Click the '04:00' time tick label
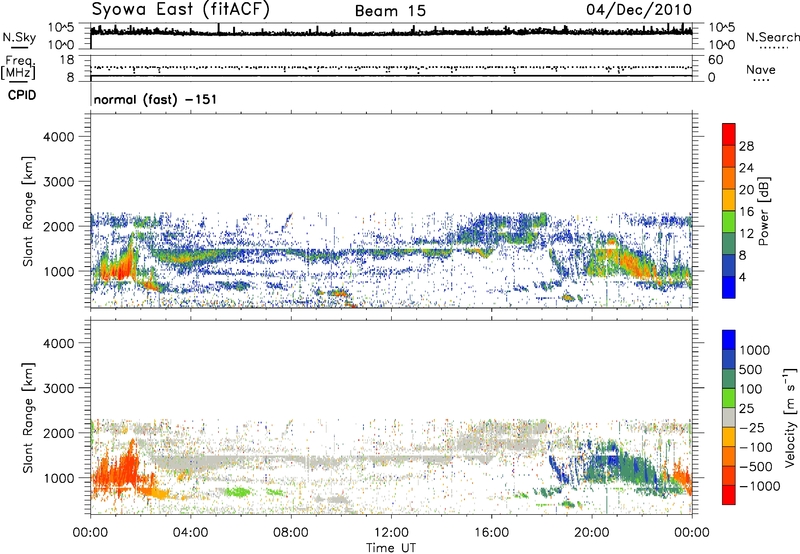This screenshot has height=554, width=800. tap(190, 533)
